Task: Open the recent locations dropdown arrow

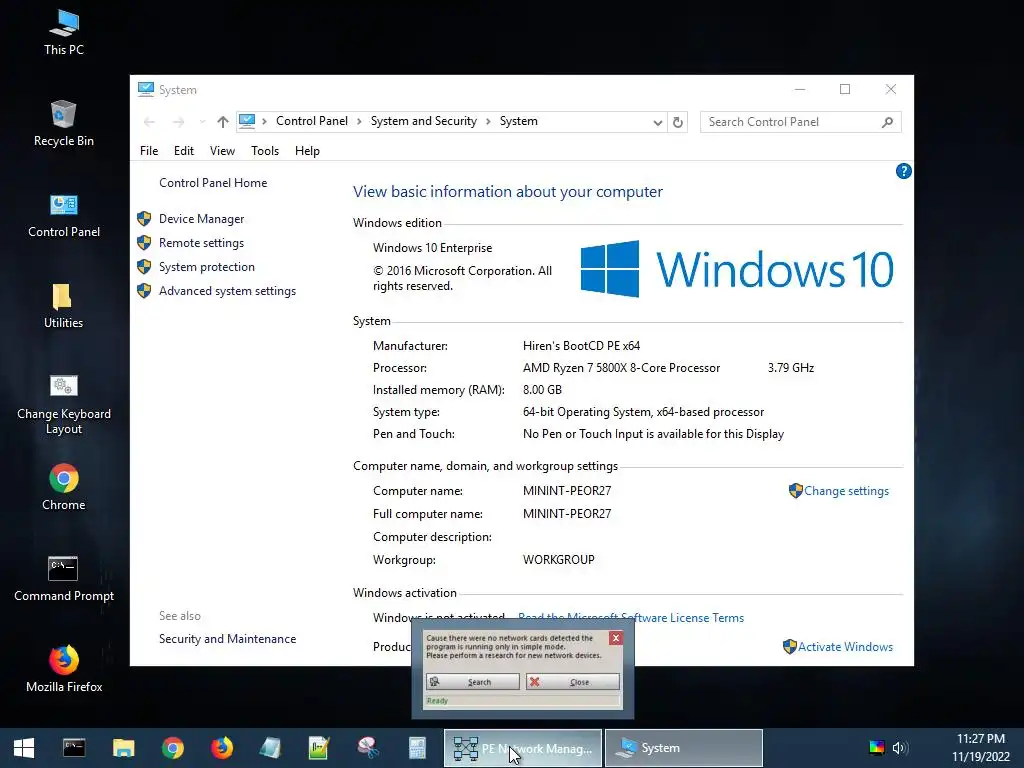Action: point(202,121)
